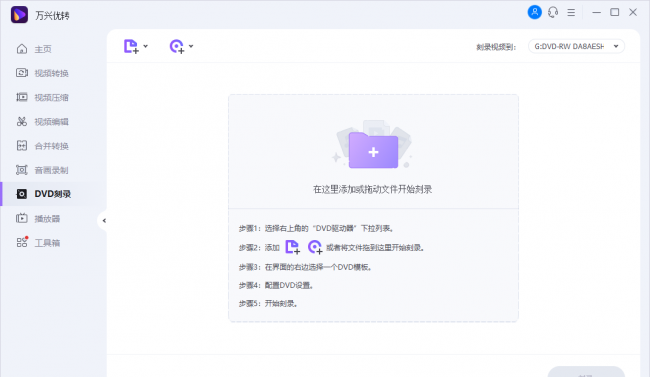Click the 刻录视频到 label
Screen dimensions: 650x377
496,47
